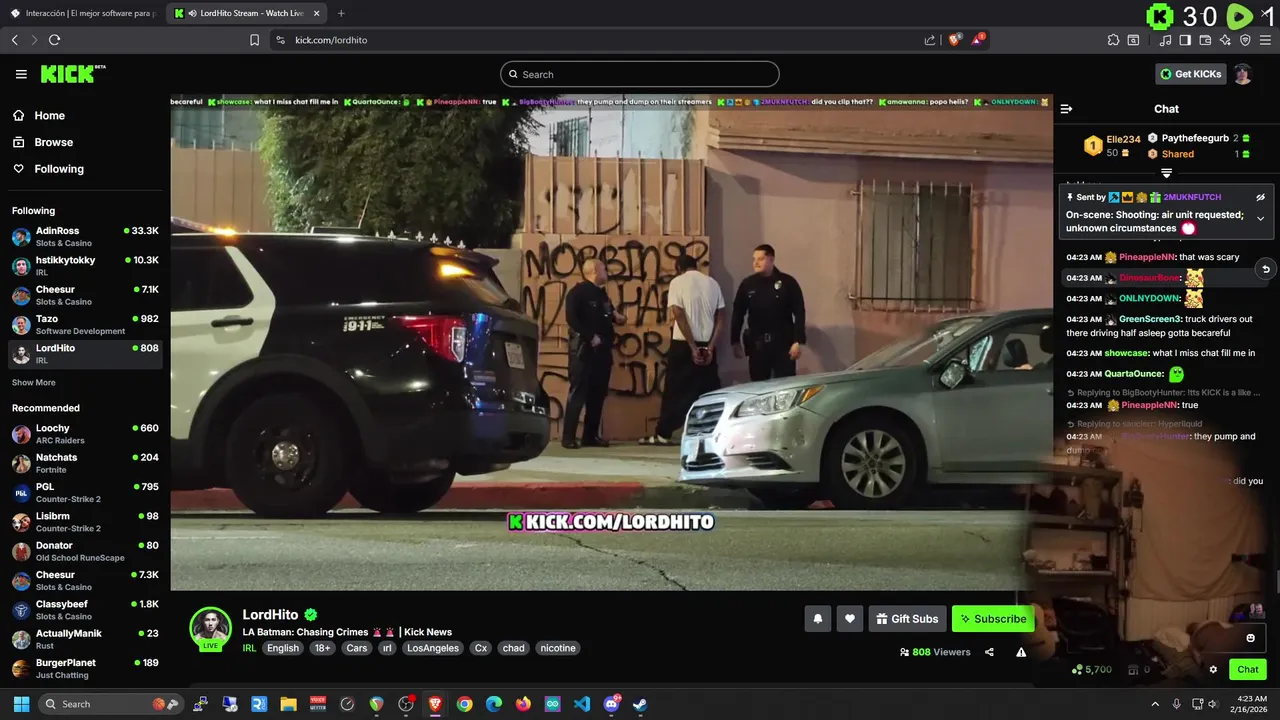1280x720 pixels.
Task: Send message with green Chat button
Action: point(1248,670)
